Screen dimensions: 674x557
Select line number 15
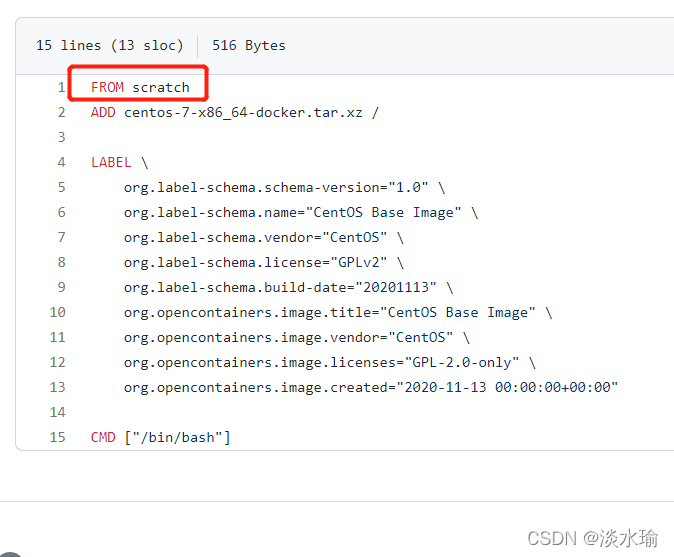pos(58,437)
